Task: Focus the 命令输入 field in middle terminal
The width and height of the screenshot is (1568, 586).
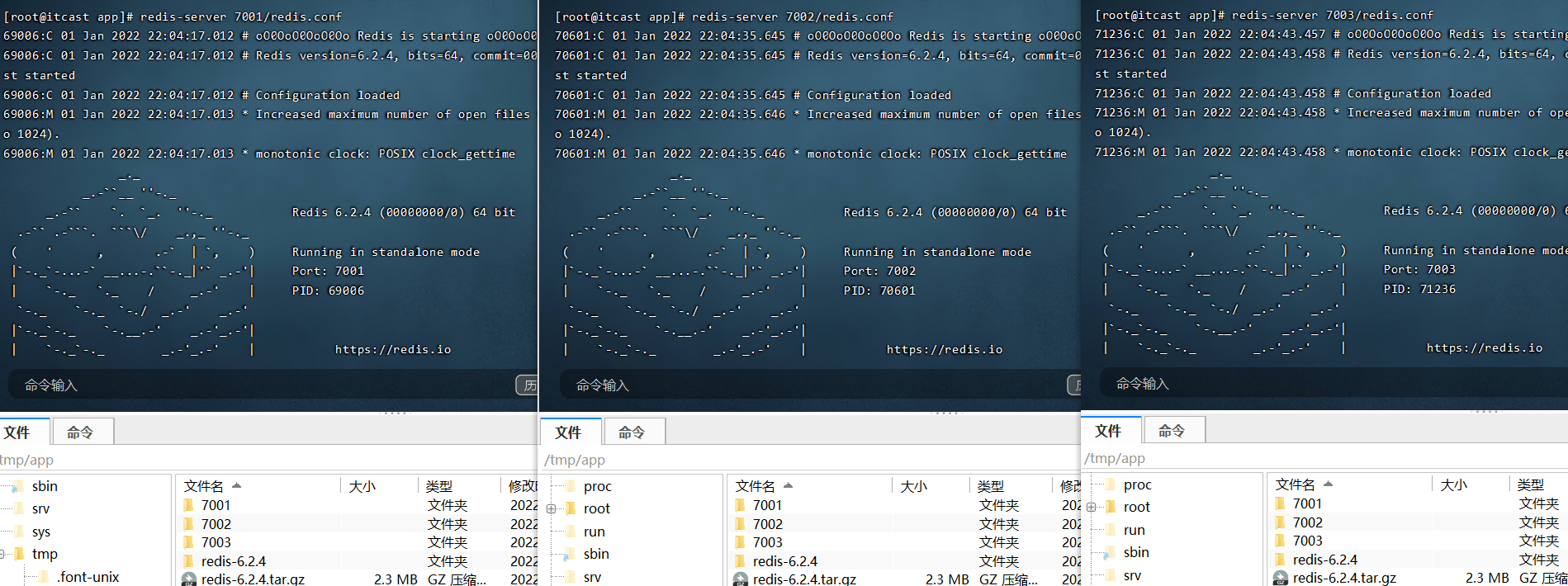Action: tap(812, 385)
